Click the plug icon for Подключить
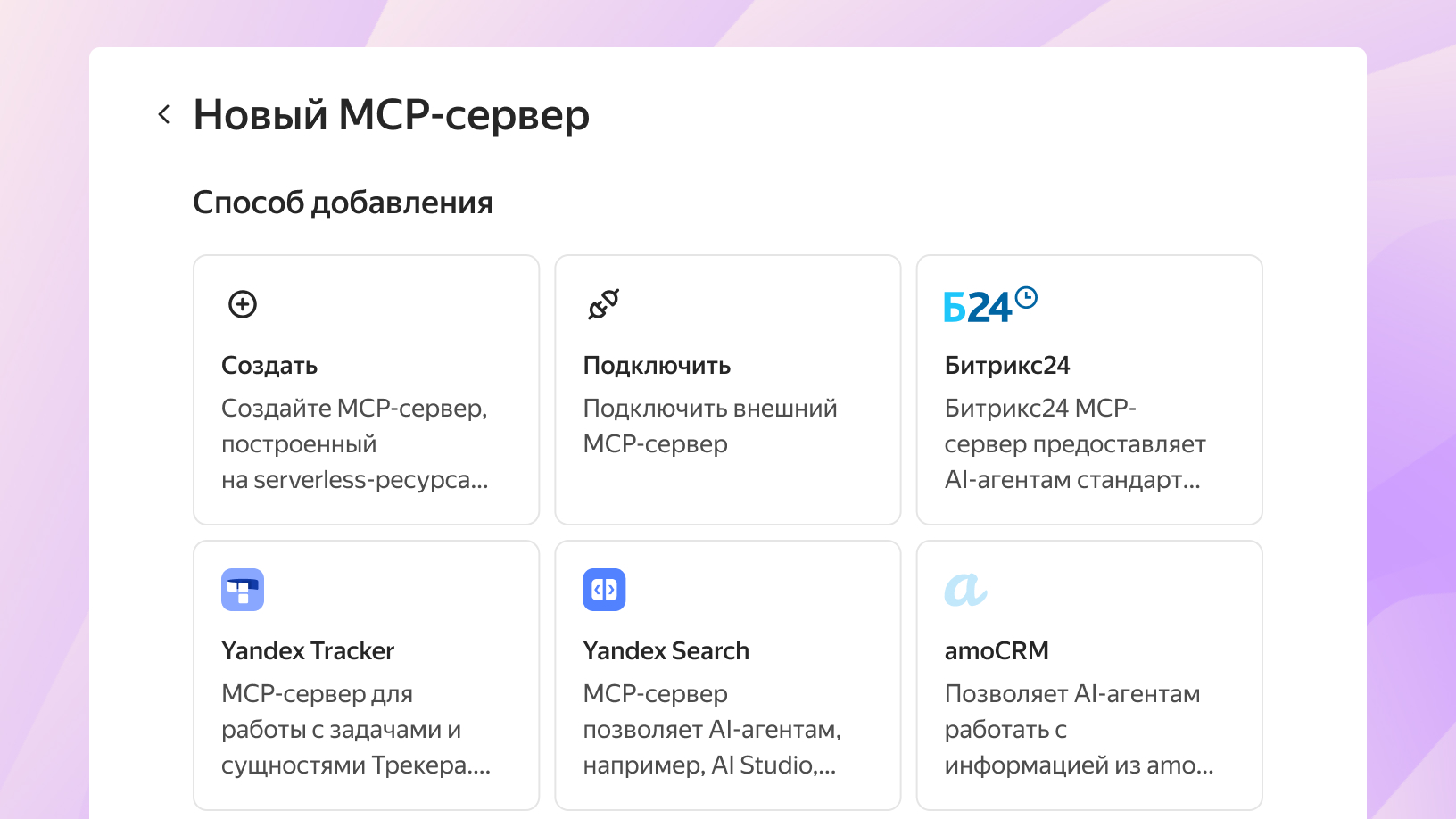1456x819 pixels. (x=604, y=304)
